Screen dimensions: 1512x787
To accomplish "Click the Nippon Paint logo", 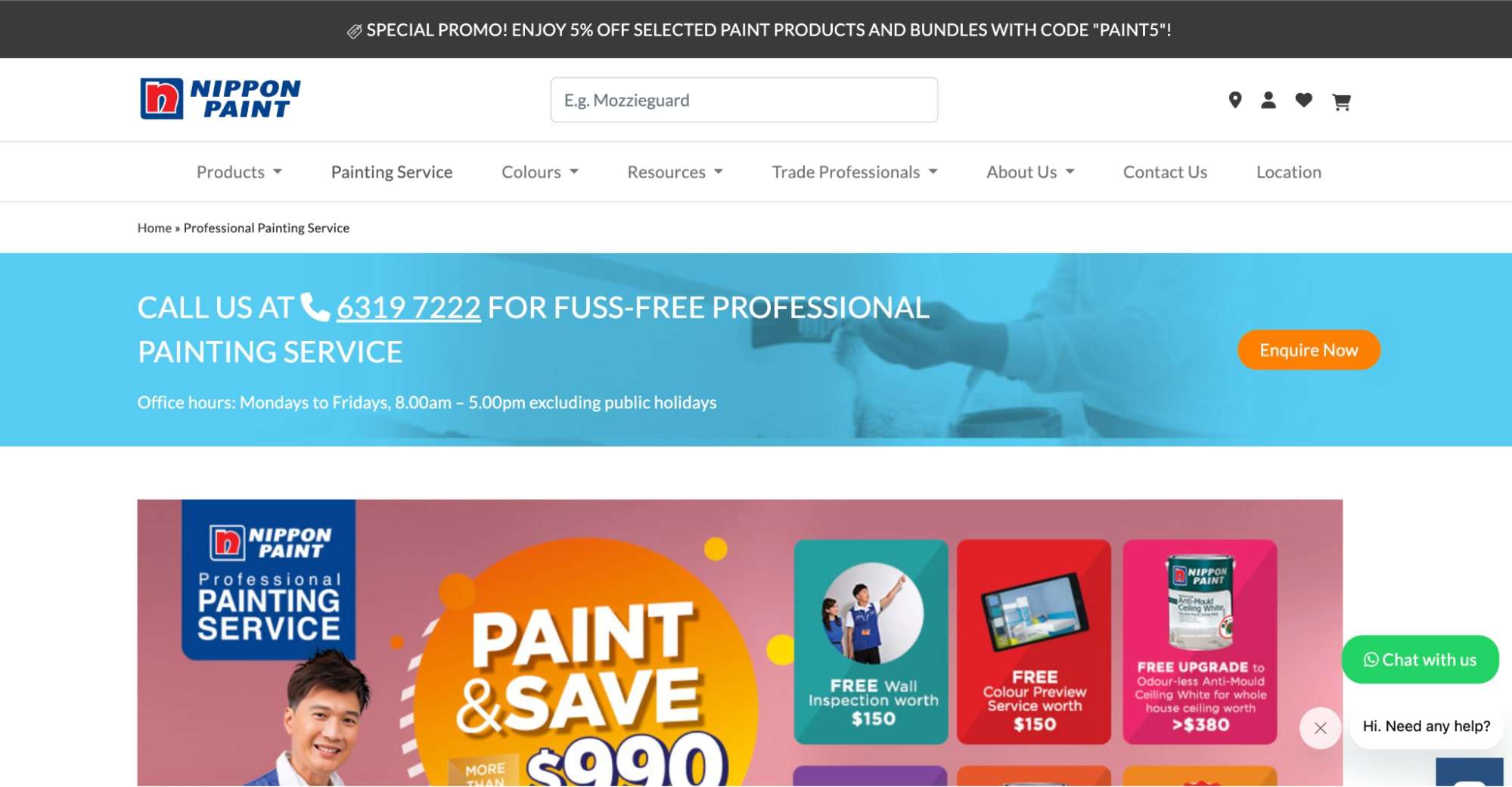I will click(x=220, y=98).
